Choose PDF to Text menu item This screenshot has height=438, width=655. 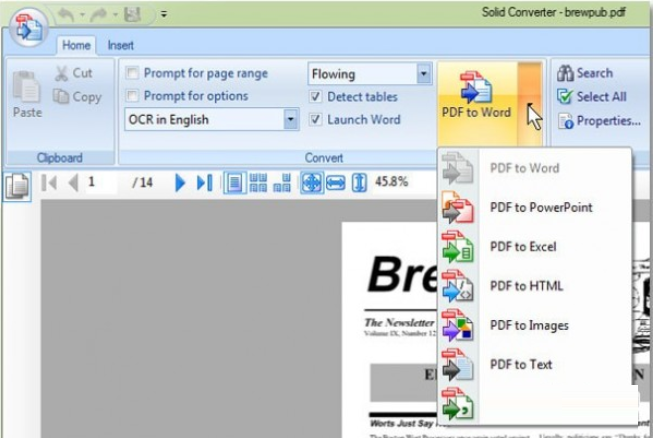point(534,365)
